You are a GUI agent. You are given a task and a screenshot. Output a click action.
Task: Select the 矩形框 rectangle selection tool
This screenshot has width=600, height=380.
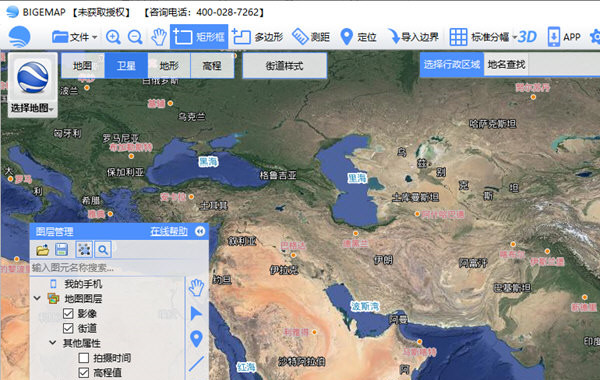tap(199, 37)
